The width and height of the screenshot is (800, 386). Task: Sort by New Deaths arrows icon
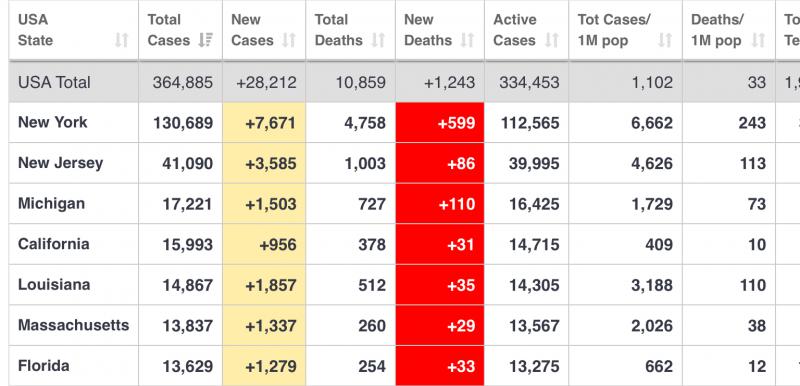pyautogui.click(x=468, y=40)
